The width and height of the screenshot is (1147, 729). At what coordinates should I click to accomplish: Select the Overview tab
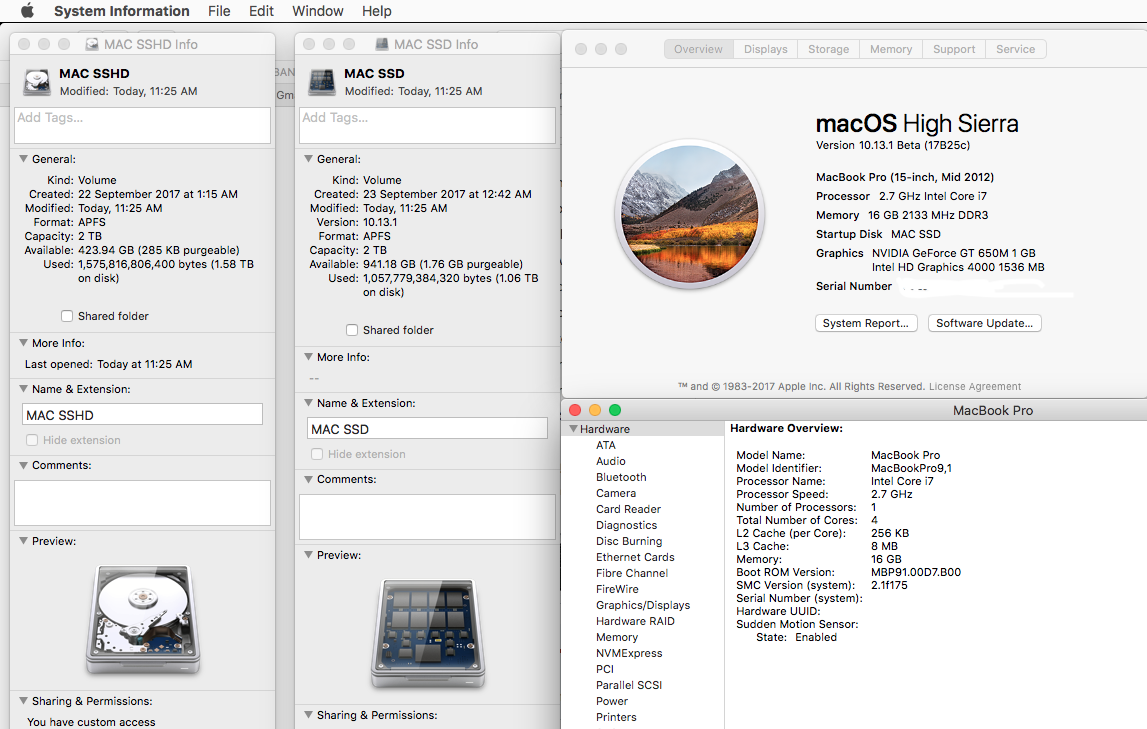(699, 49)
